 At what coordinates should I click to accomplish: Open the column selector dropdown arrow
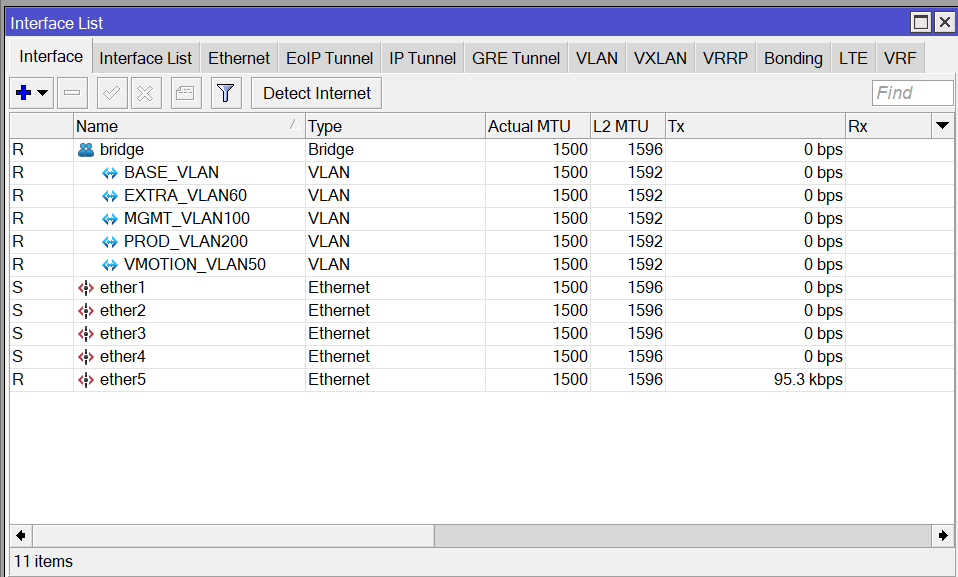click(942, 126)
